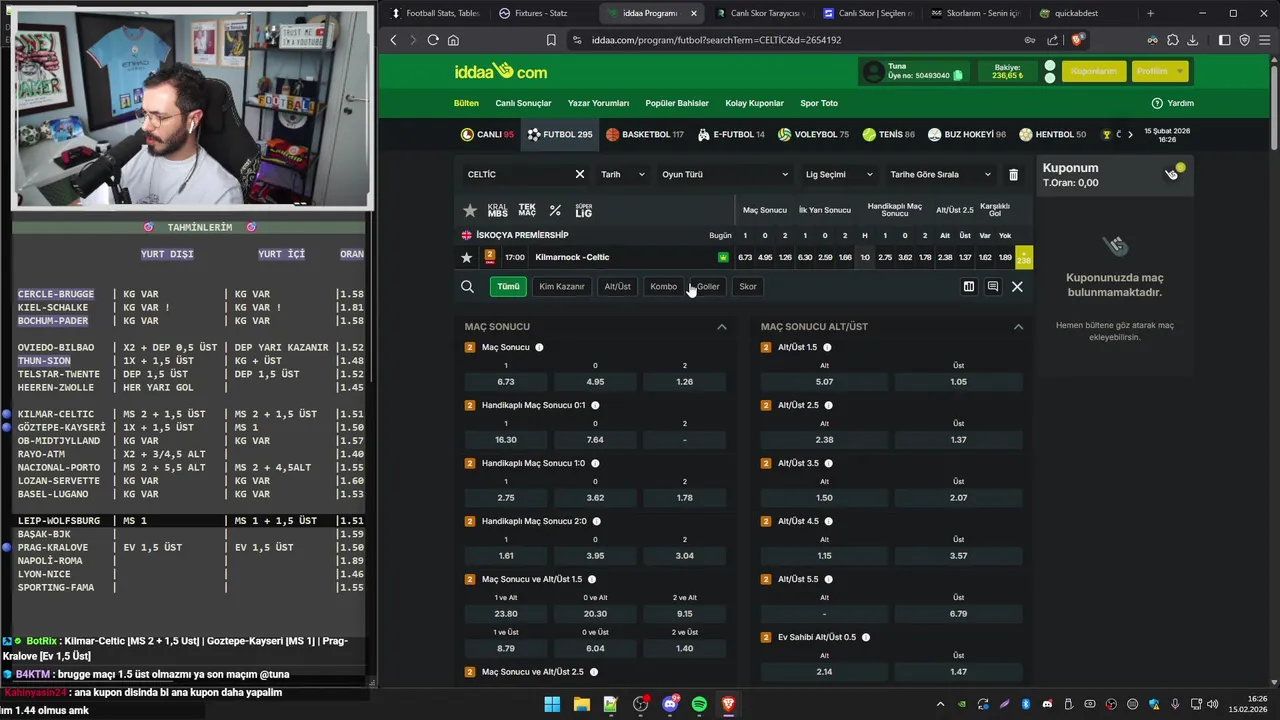Open the Windows Start menu
This screenshot has height=720, width=1280.
click(552, 704)
